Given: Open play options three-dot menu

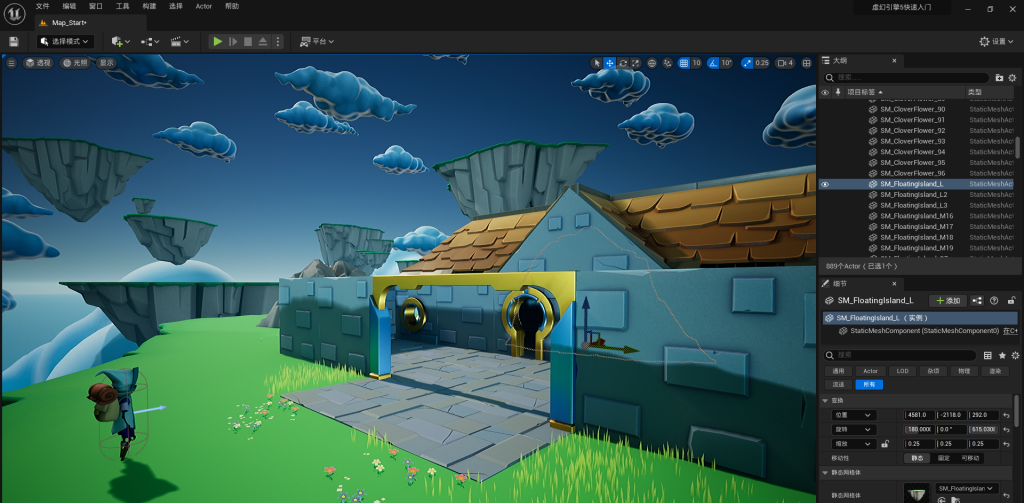Looking at the screenshot, I should pos(278,41).
